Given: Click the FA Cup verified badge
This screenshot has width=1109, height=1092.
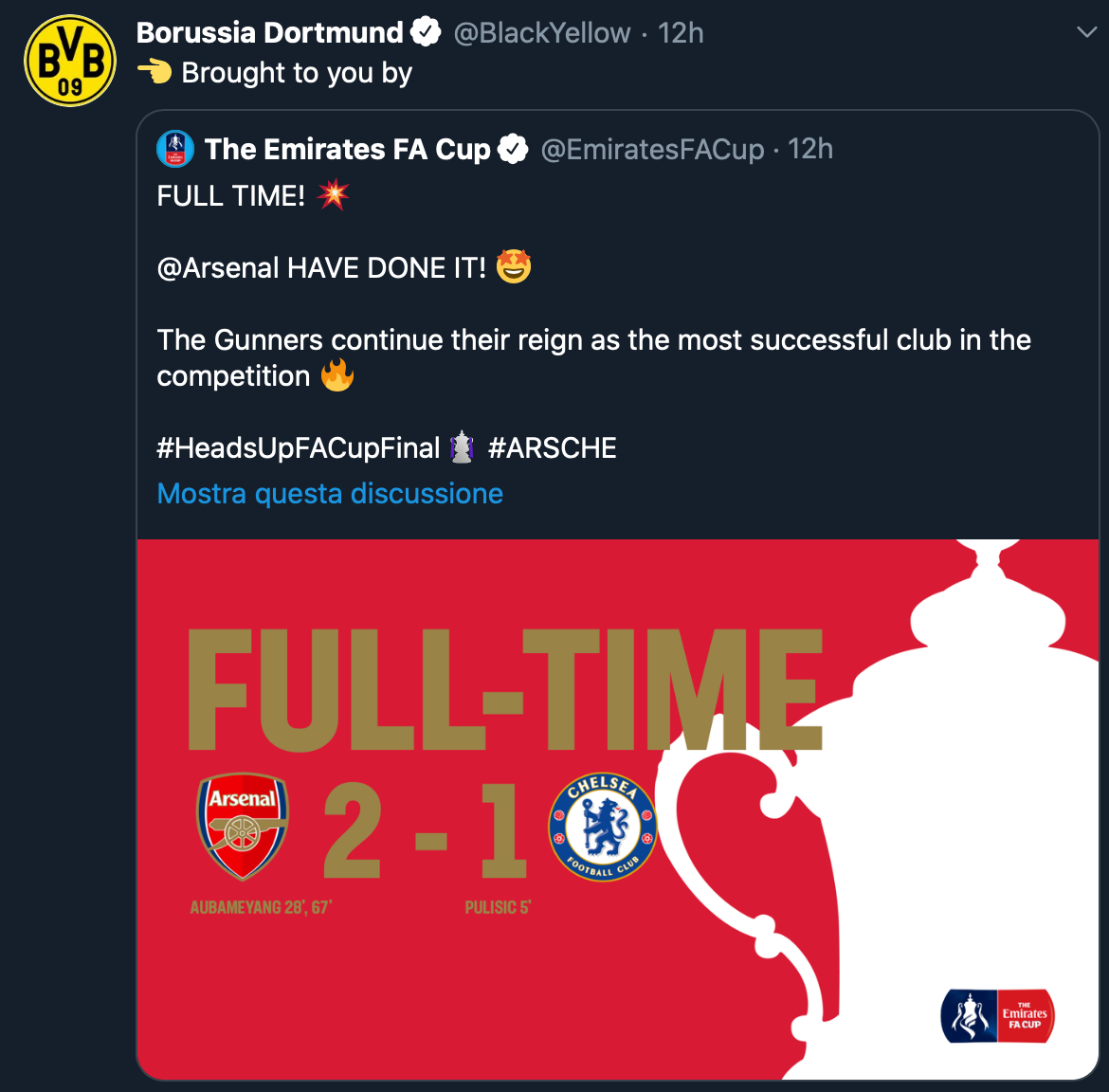Looking at the screenshot, I should (513, 149).
